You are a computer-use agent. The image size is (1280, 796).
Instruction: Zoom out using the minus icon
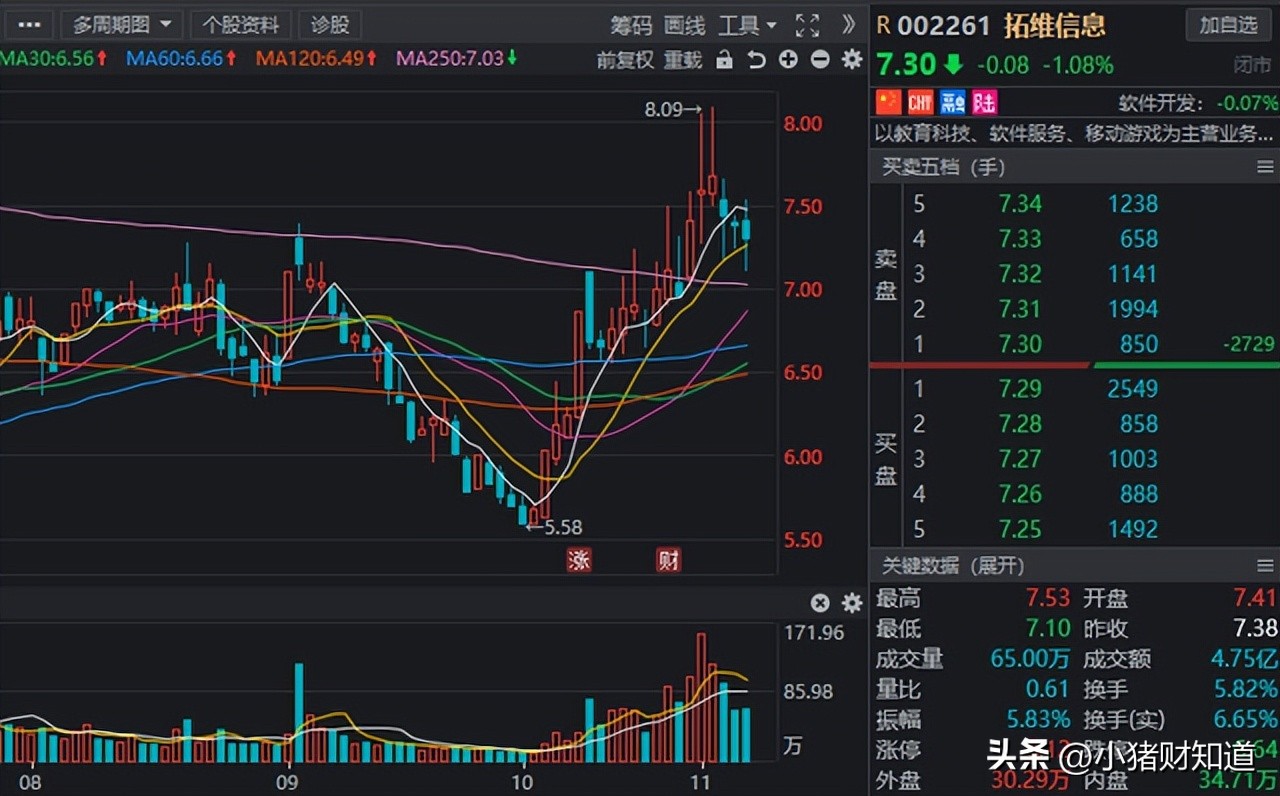[x=819, y=60]
